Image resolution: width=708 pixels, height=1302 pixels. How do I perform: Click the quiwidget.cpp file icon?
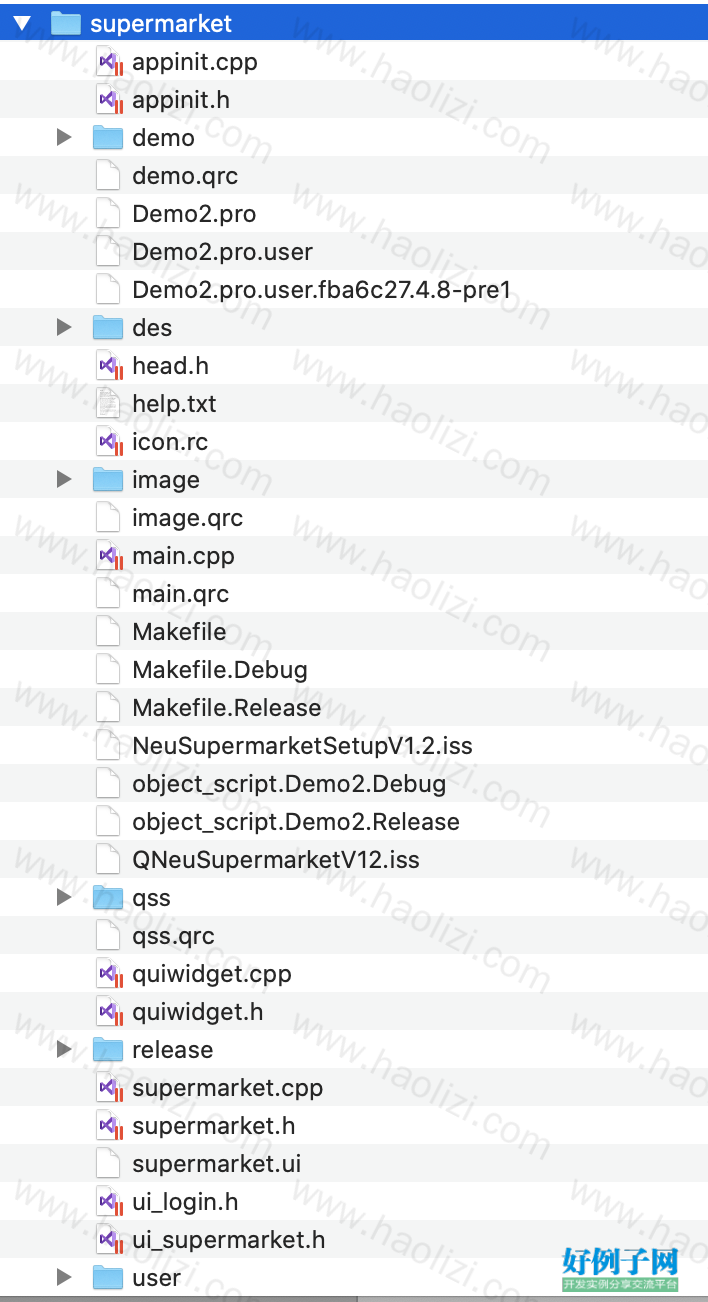pyautogui.click(x=109, y=974)
